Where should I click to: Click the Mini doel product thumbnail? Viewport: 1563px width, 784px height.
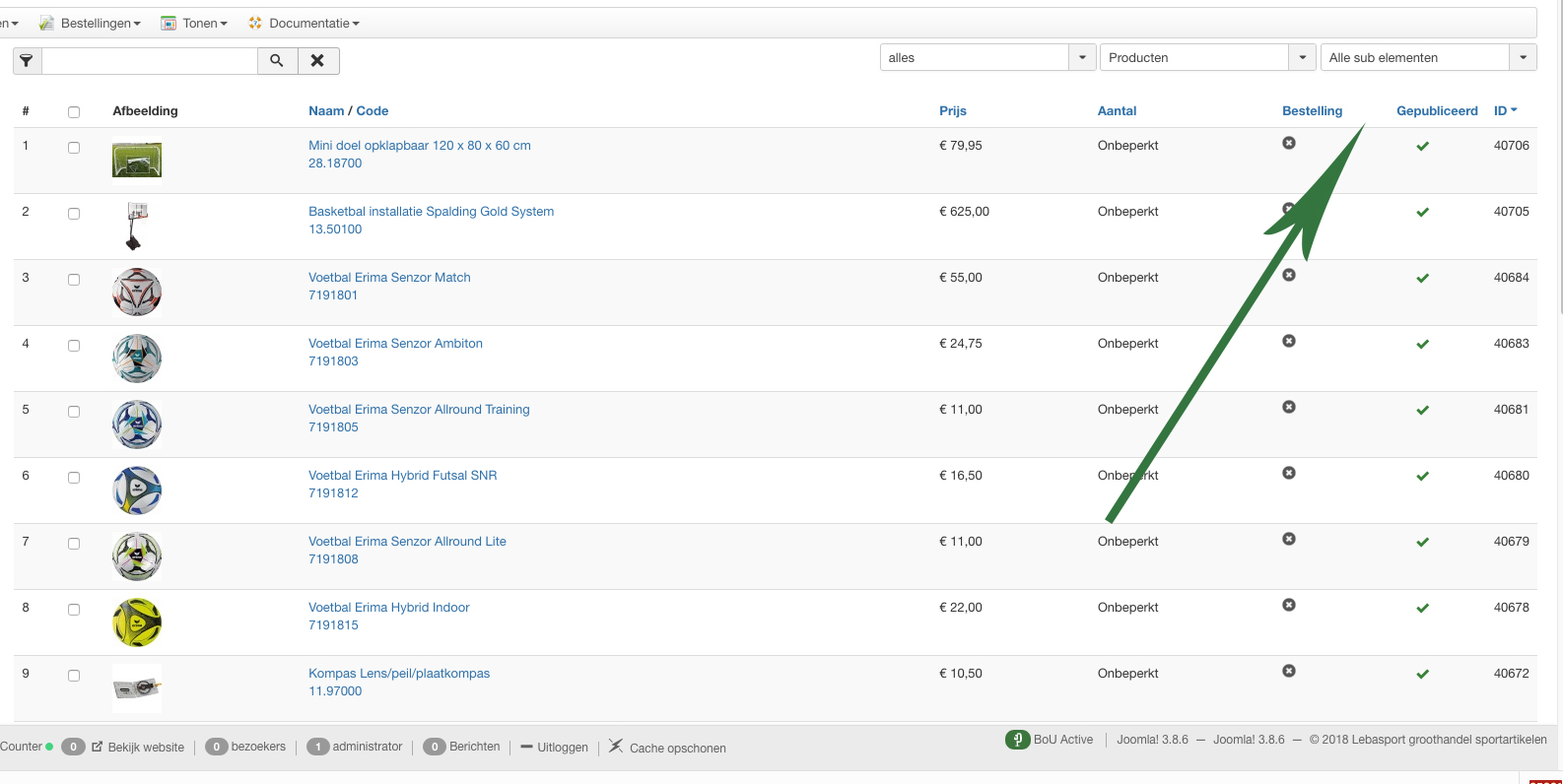[x=137, y=161]
